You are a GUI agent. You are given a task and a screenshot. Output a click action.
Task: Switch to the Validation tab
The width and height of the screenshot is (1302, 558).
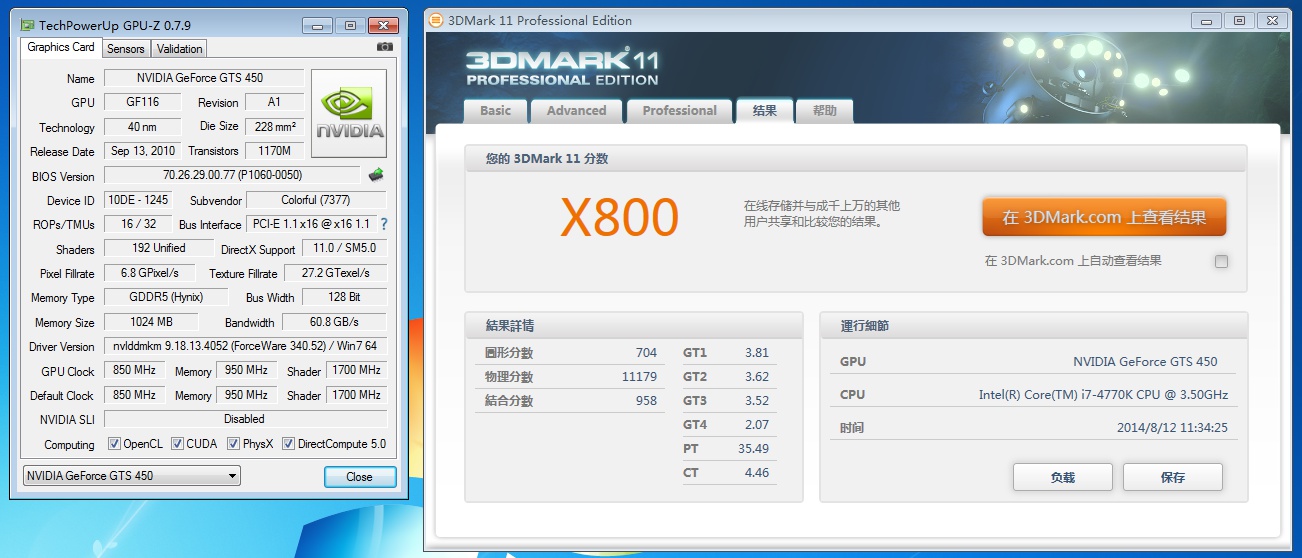(x=180, y=48)
